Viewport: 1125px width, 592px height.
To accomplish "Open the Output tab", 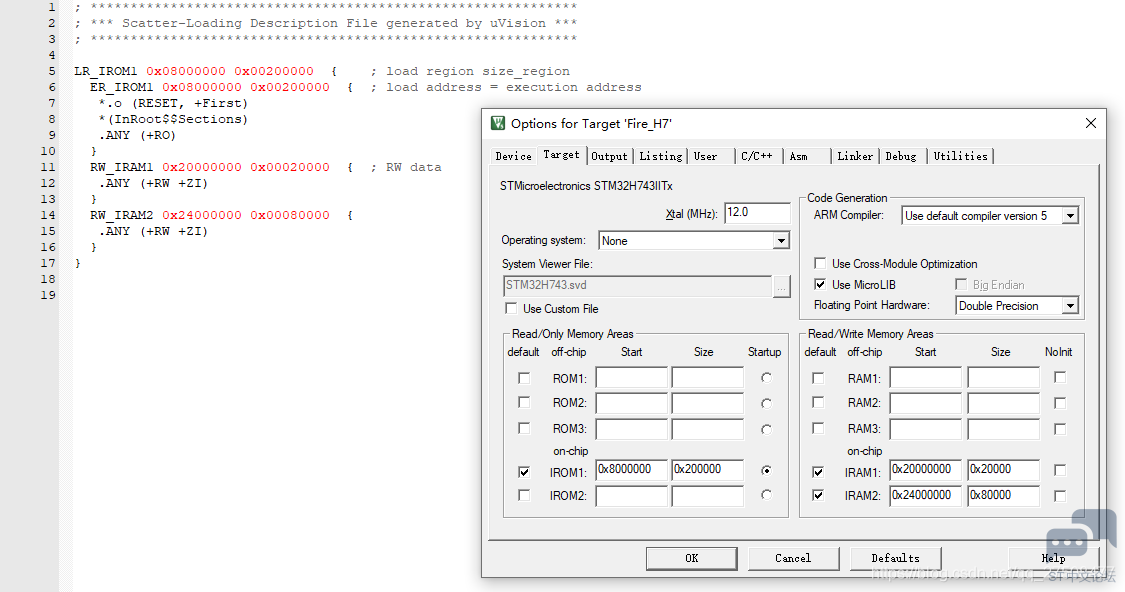I will [610, 156].
